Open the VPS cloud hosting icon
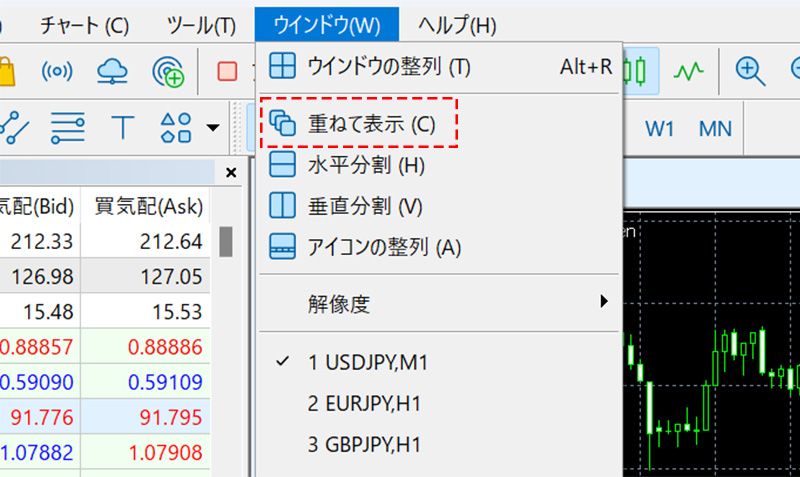This screenshot has width=800, height=477. click(x=112, y=71)
